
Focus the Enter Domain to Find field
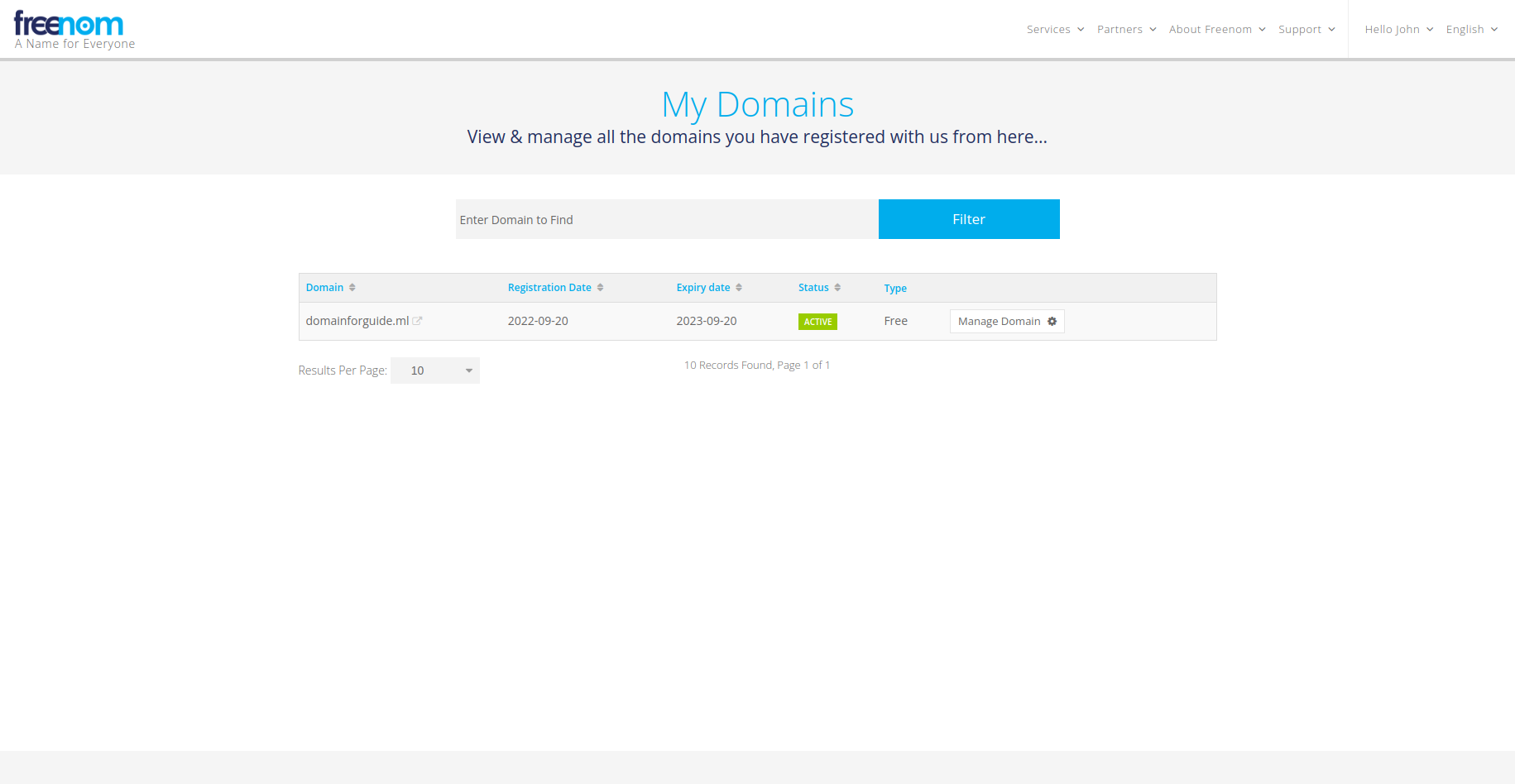667,219
